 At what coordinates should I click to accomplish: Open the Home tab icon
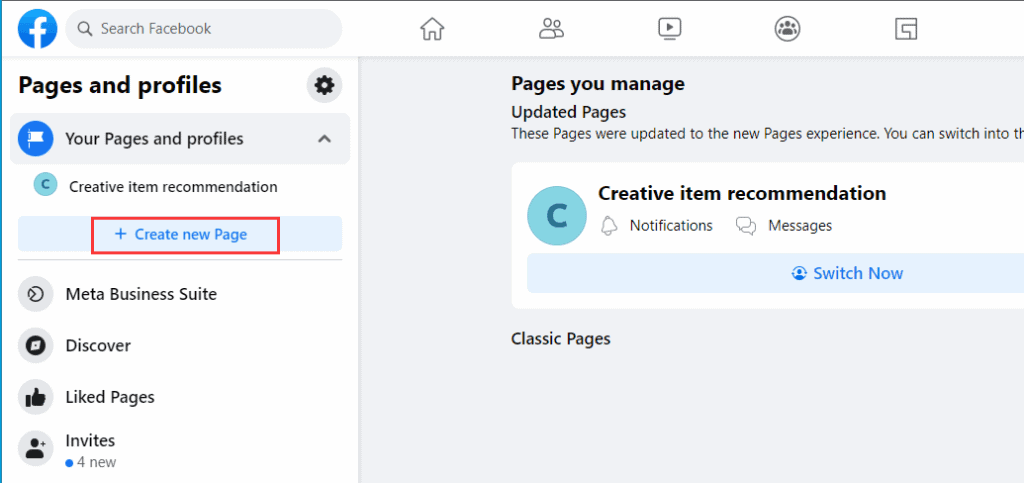pyautogui.click(x=432, y=29)
